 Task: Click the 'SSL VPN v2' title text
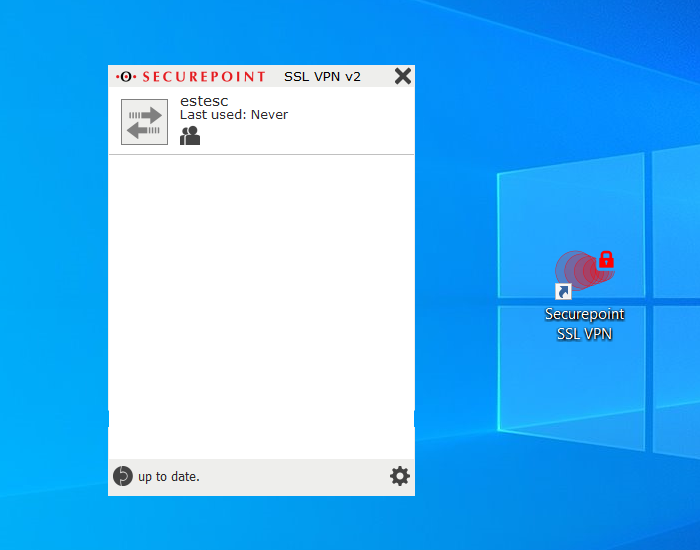click(322, 77)
